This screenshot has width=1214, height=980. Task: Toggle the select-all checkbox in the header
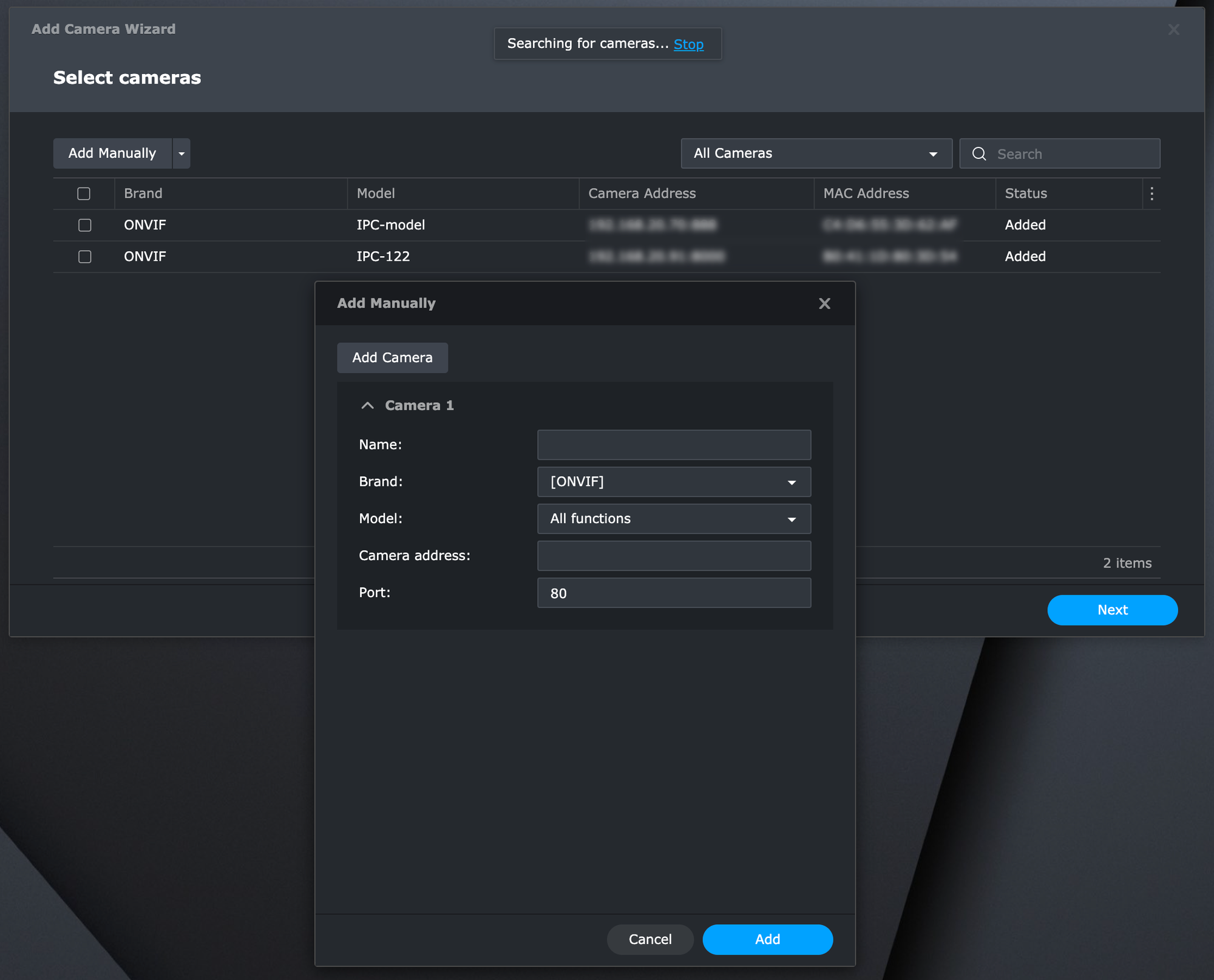pyautogui.click(x=84, y=194)
